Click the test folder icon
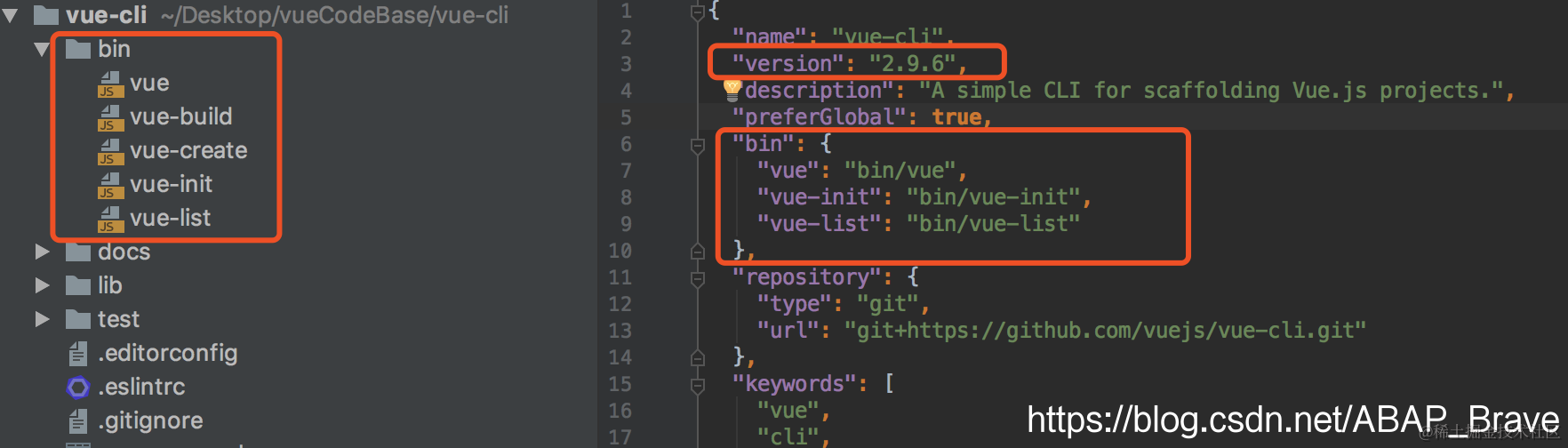Screen dimensions: 1568x448 point(78,319)
